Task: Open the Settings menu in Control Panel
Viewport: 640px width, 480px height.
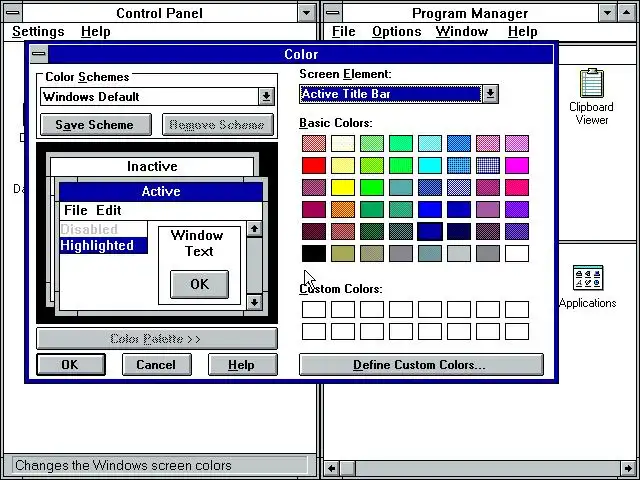Action: (x=38, y=31)
